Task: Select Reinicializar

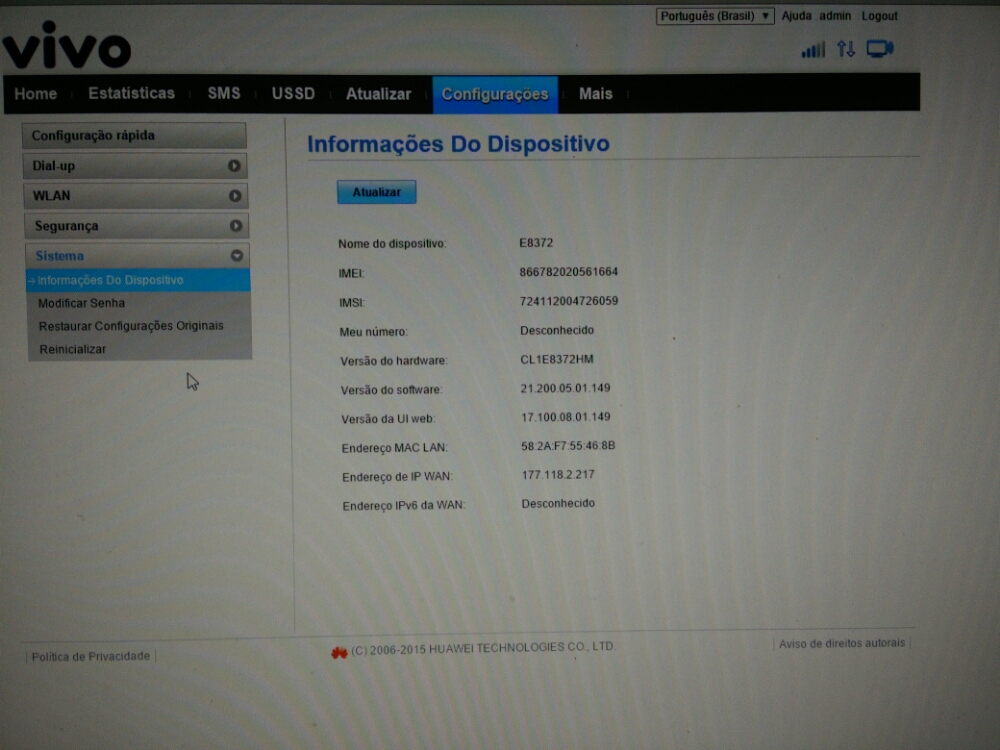Action: click(73, 349)
